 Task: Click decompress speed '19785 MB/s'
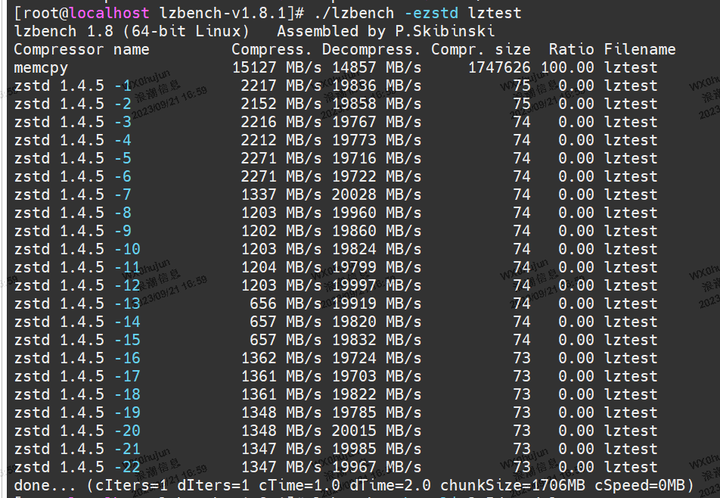[x=377, y=413]
